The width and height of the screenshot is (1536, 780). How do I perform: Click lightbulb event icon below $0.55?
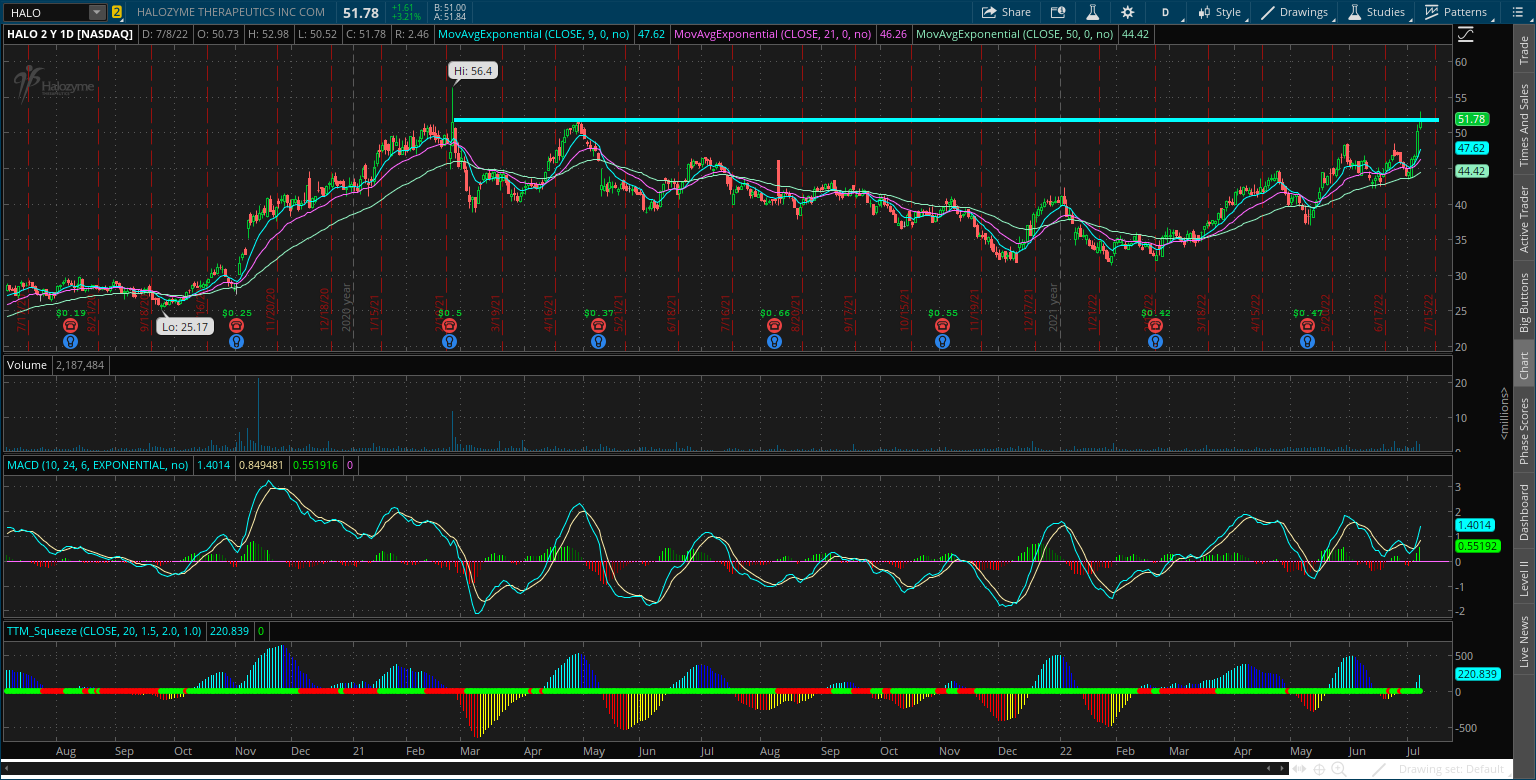click(942, 341)
